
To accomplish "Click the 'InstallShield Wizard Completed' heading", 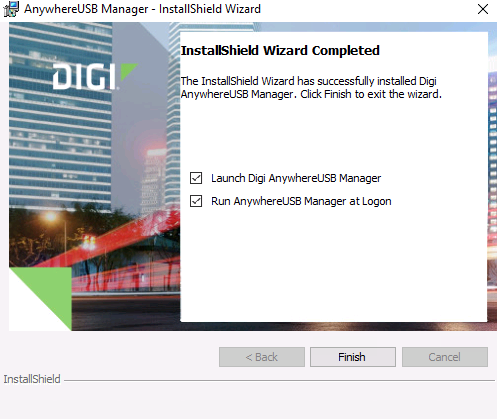I will coord(280,51).
